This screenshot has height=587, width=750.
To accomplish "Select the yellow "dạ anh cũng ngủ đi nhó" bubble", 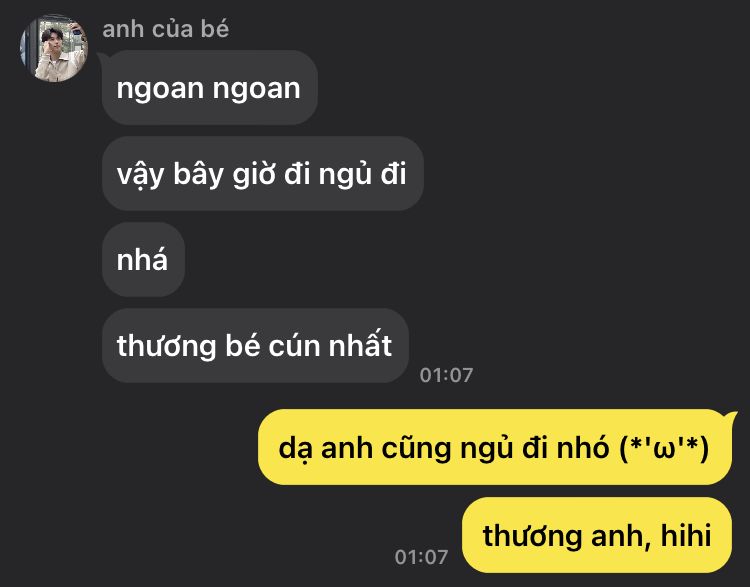I will (x=495, y=447).
